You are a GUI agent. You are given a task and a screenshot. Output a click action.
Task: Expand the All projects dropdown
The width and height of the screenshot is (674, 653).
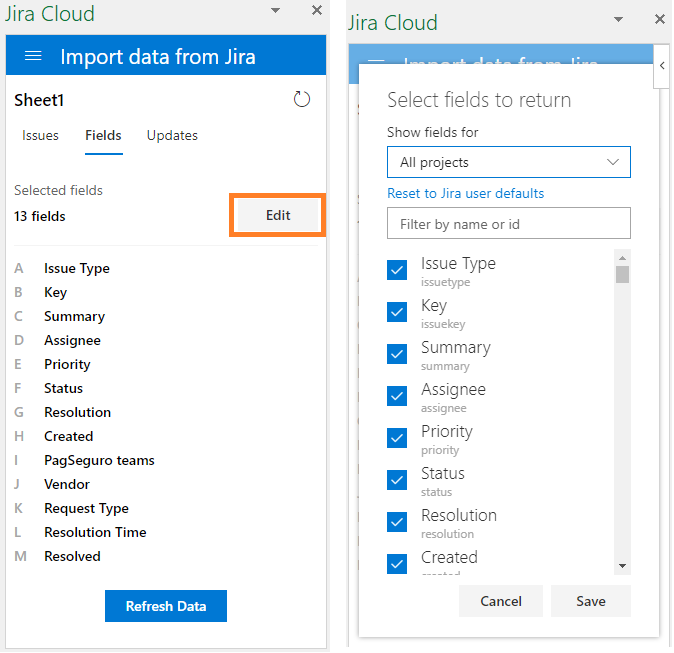click(x=509, y=162)
